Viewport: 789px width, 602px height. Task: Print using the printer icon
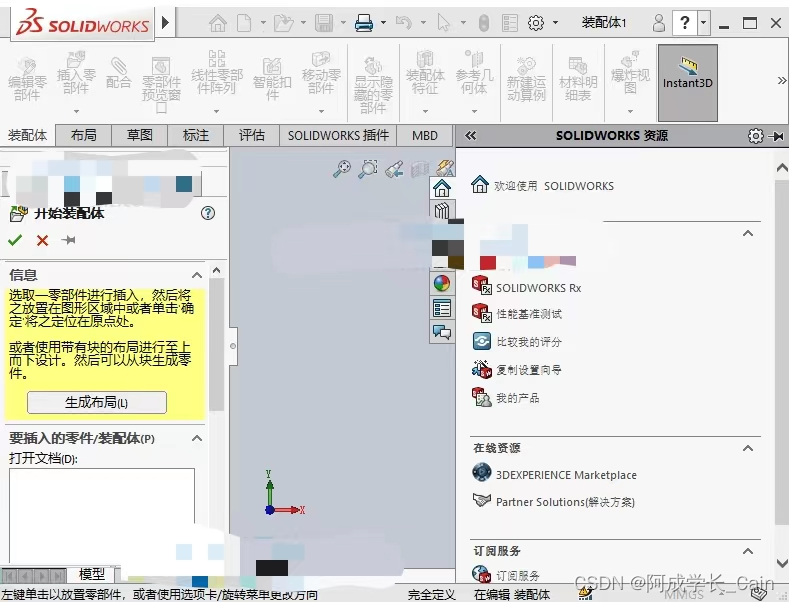pyautogui.click(x=364, y=23)
